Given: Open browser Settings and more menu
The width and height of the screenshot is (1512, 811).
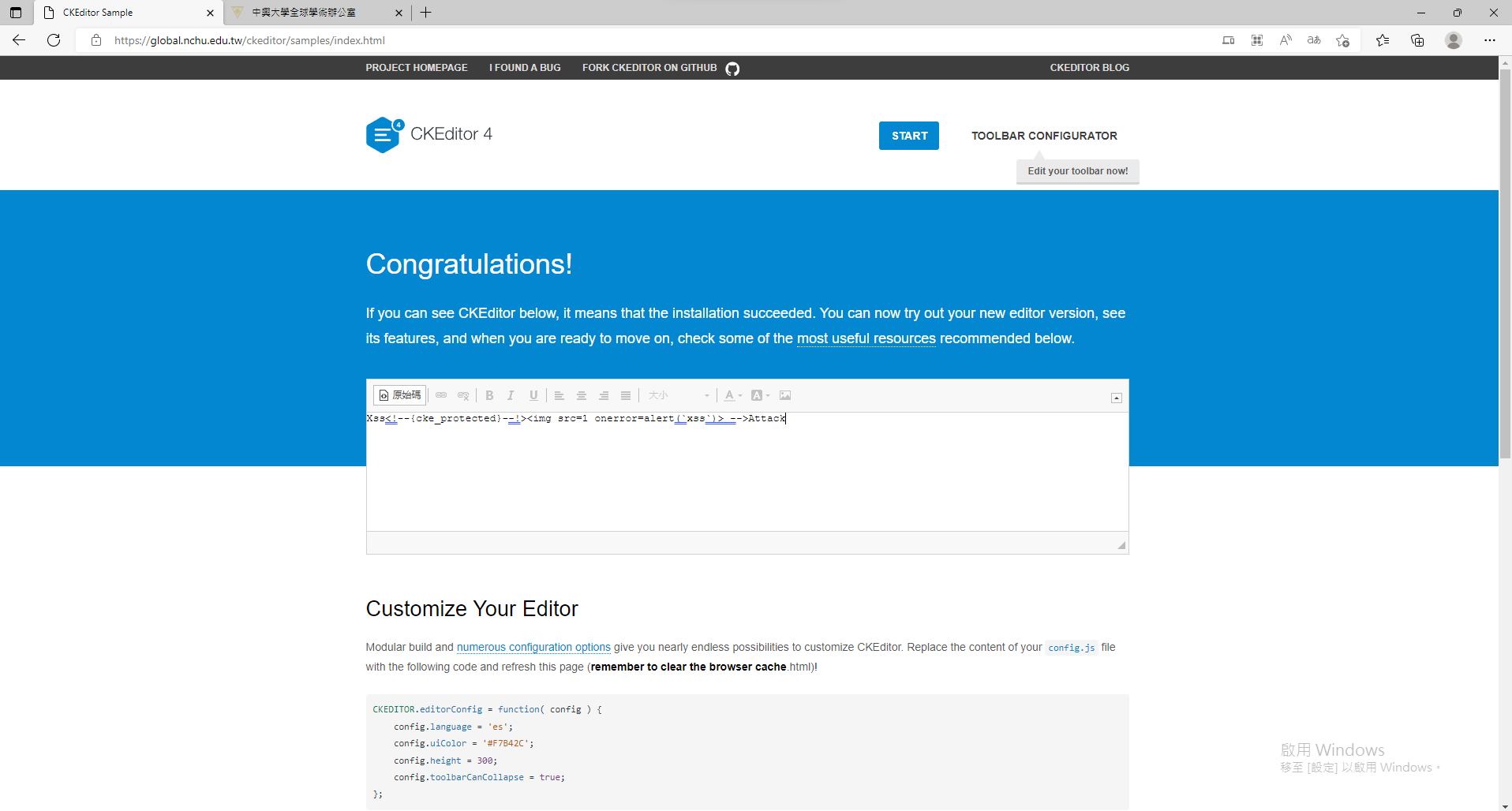Looking at the screenshot, I should (x=1490, y=40).
